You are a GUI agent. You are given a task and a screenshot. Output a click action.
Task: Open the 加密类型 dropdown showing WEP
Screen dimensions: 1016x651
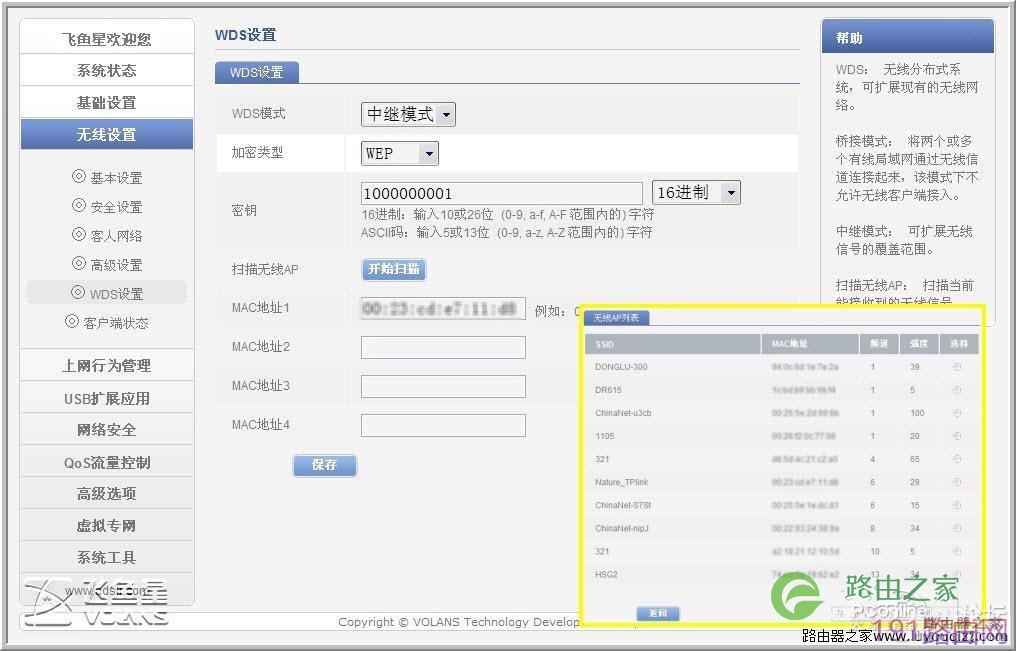coord(400,154)
